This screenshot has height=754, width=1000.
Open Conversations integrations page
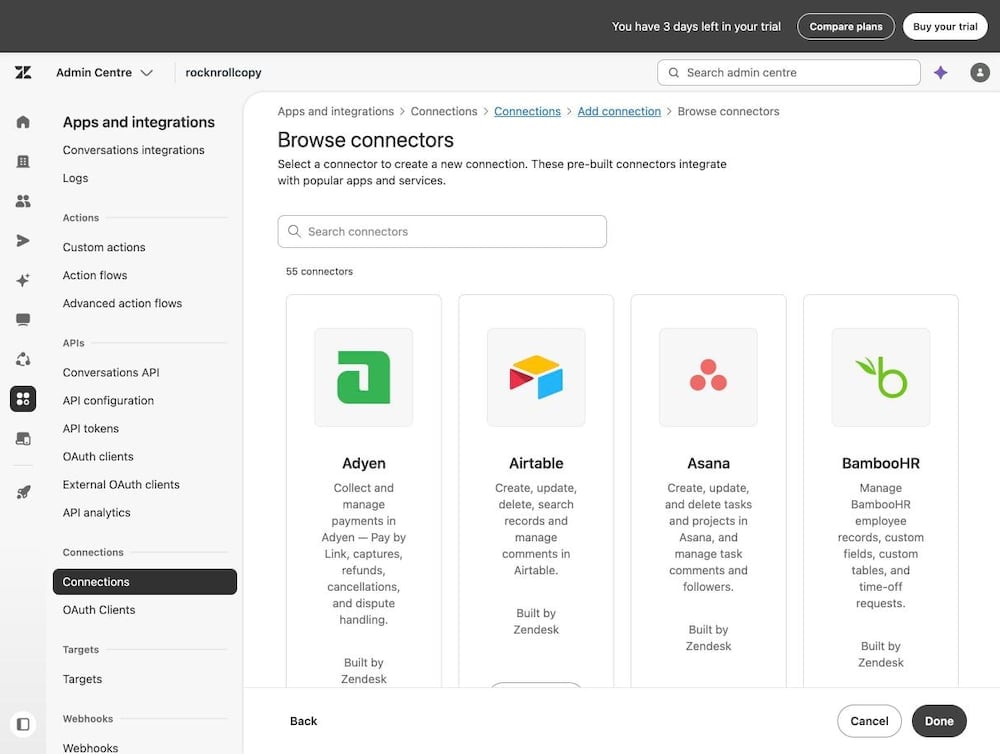[x=133, y=150]
